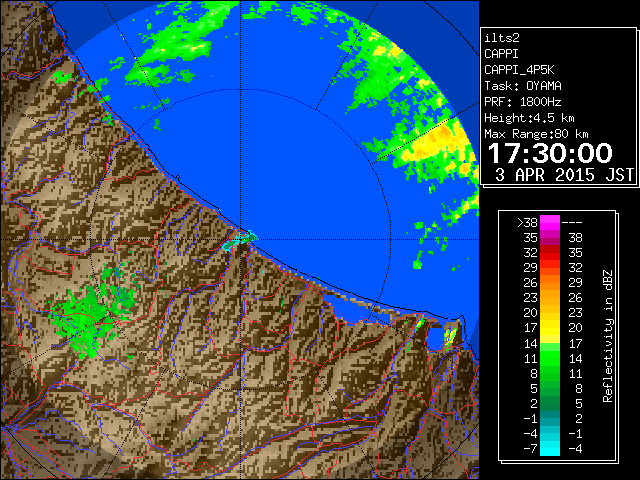This screenshot has height=480, width=640.
Task: Click the yellow 17 dBZ legend swatch
Action: click(x=550, y=328)
